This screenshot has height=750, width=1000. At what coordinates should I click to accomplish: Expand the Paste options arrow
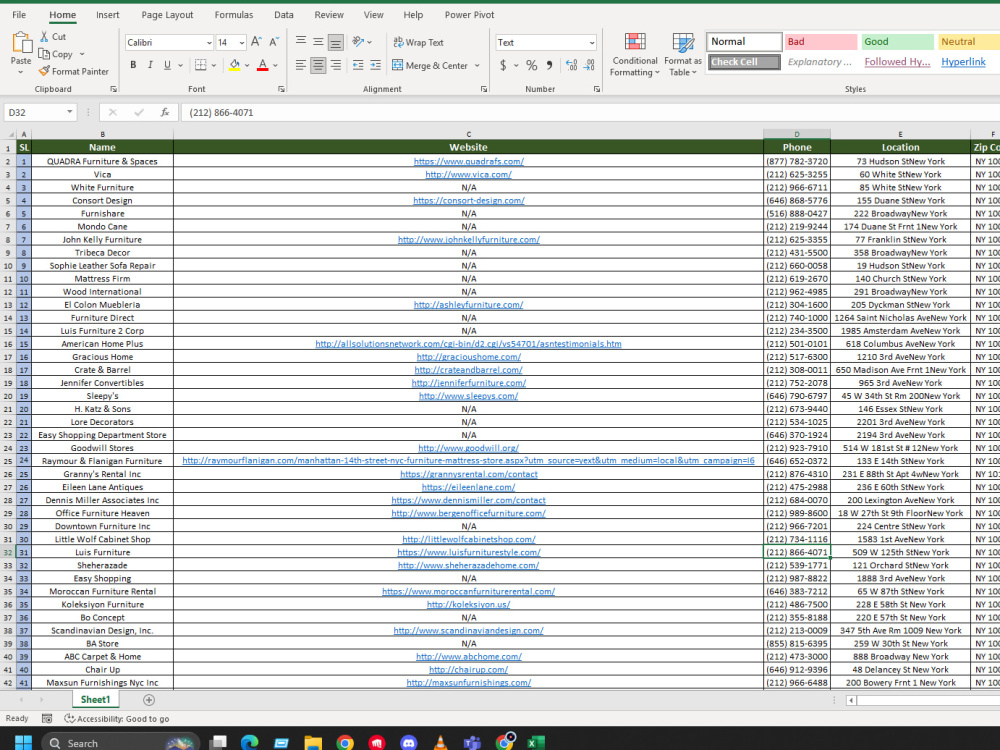(x=21, y=71)
